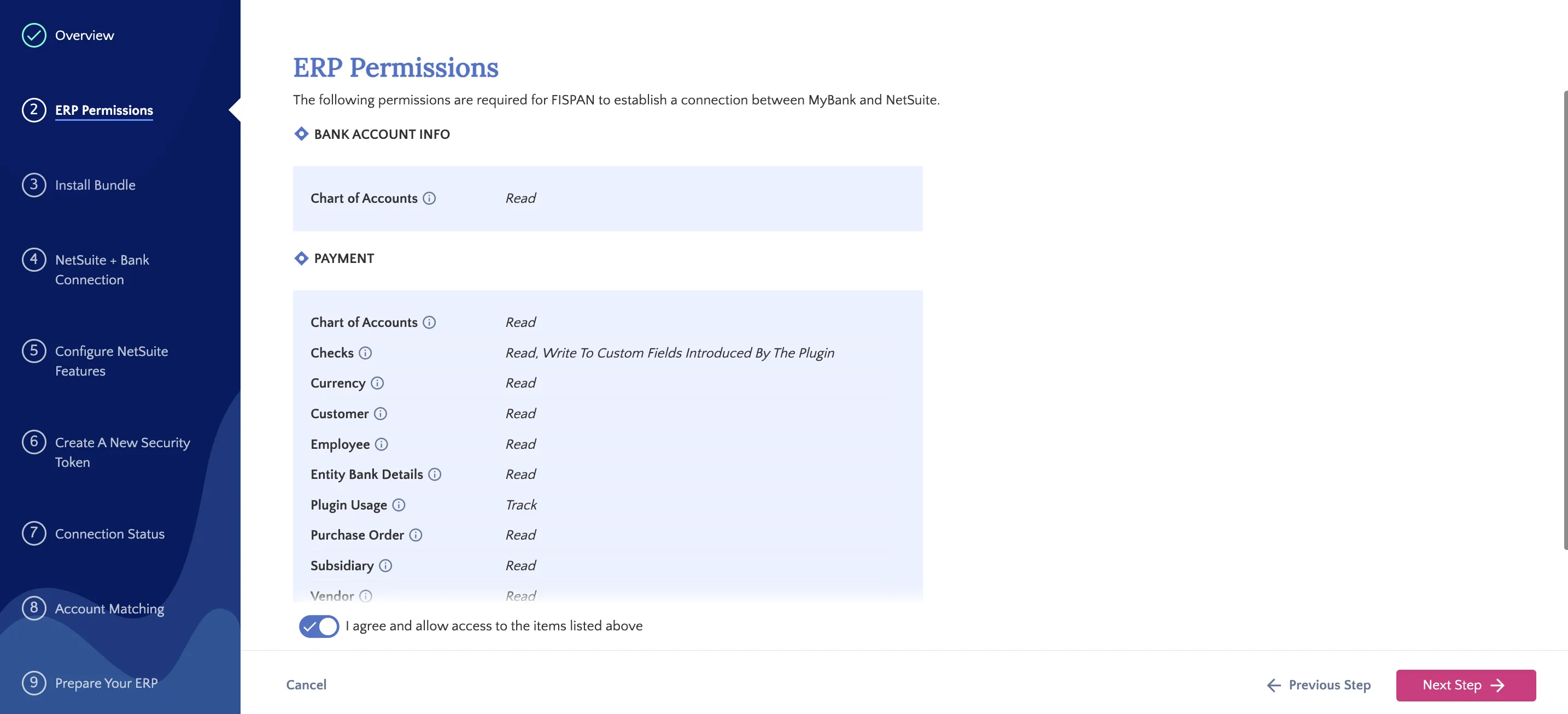Screen dimensions: 1568x714
Task: Open Configure NetSuite Features step
Action: [x=112, y=361]
